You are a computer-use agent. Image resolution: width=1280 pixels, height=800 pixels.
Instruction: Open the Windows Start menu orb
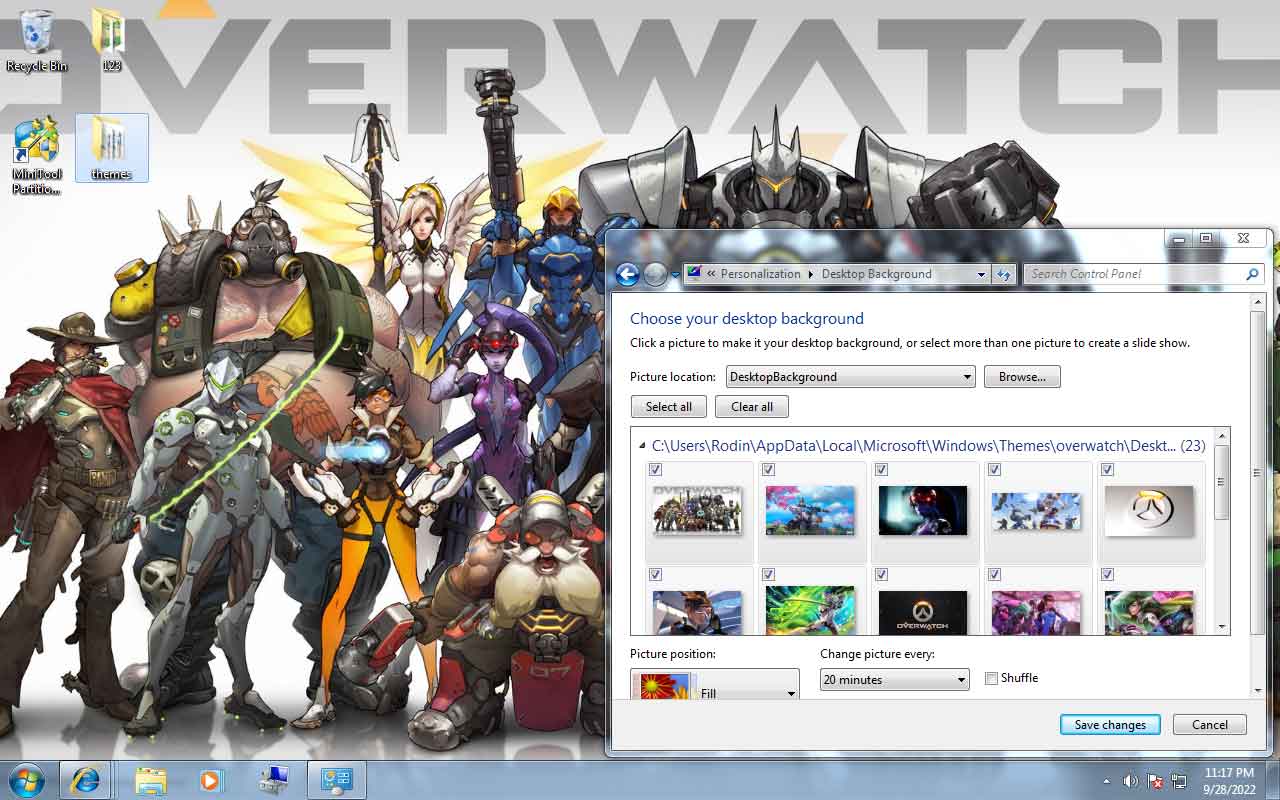click(26, 780)
